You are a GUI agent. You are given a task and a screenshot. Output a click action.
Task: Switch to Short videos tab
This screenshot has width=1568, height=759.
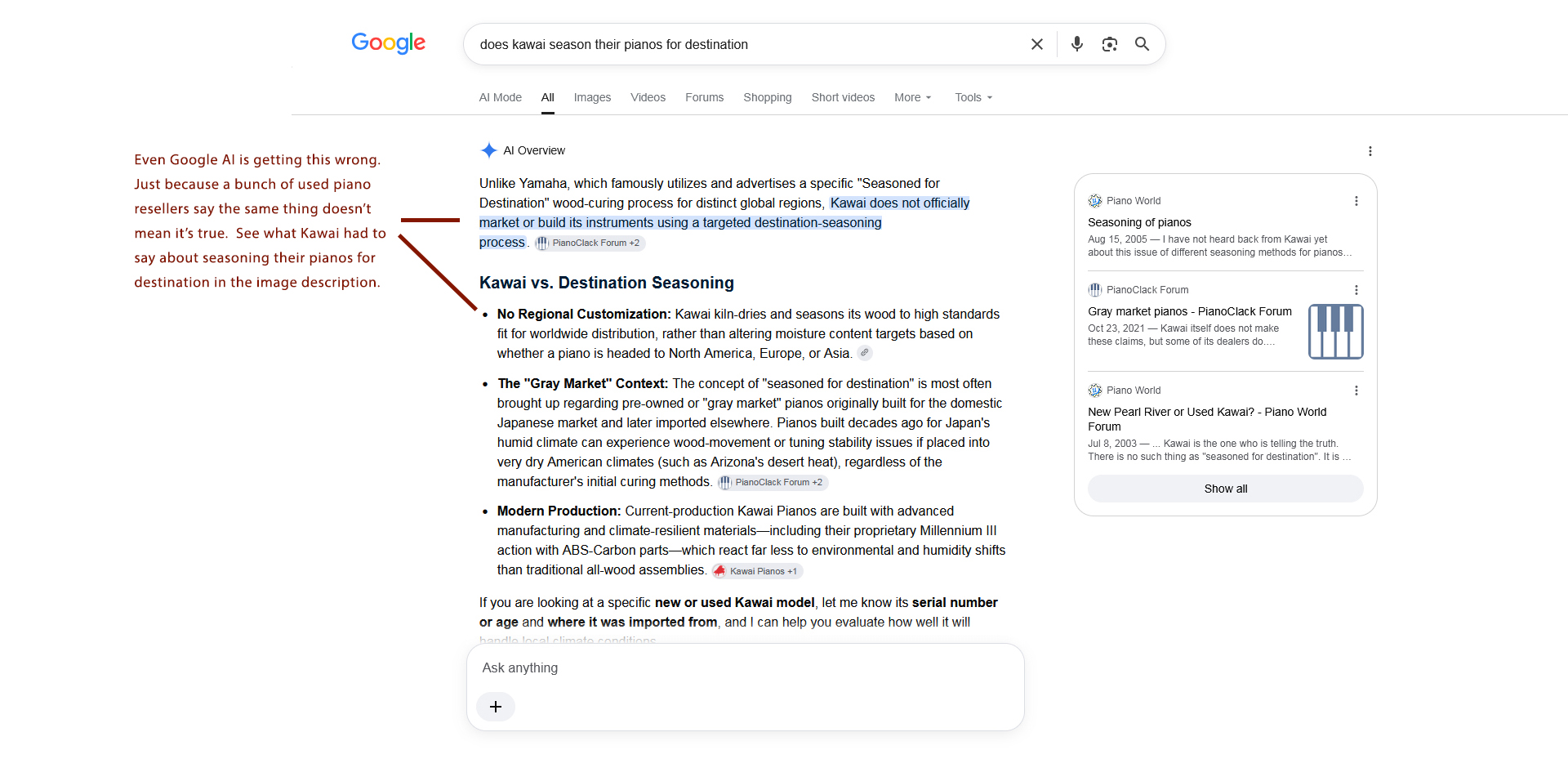[x=843, y=97]
